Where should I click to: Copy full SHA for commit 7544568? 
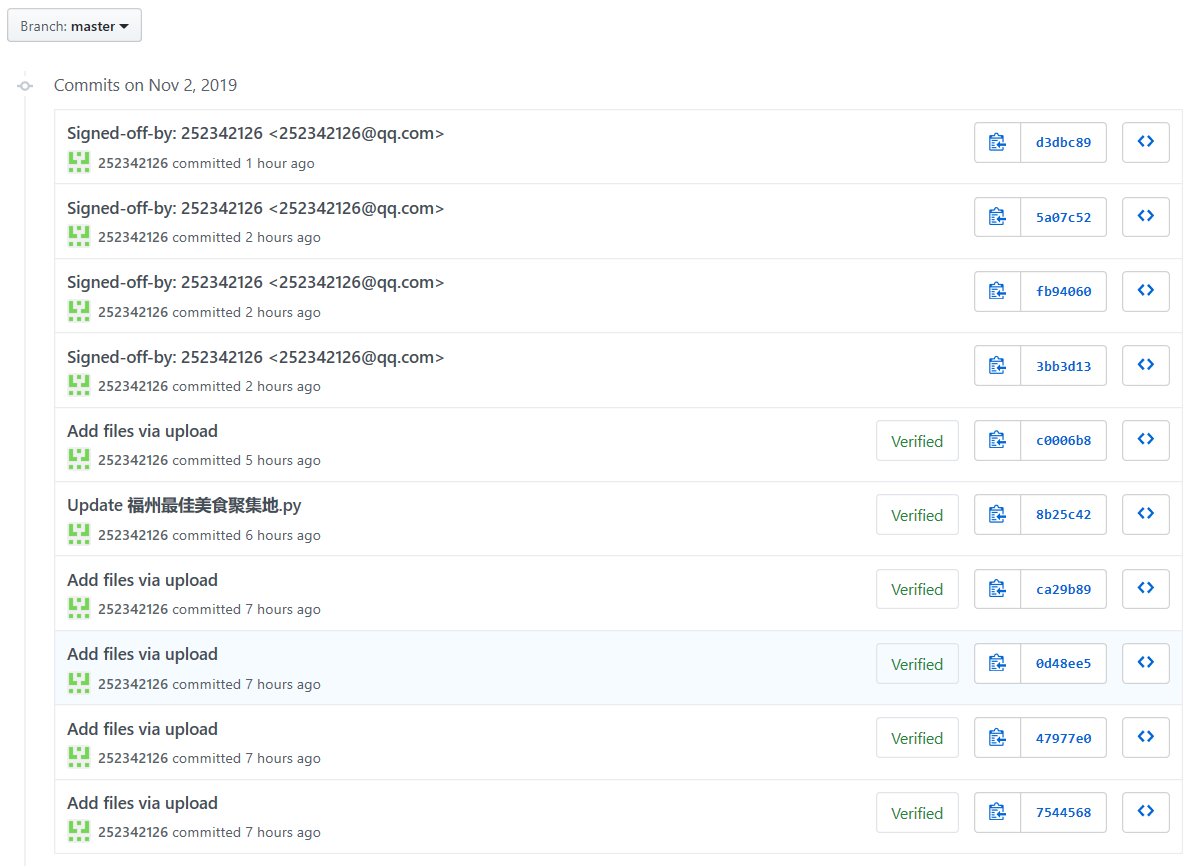997,813
